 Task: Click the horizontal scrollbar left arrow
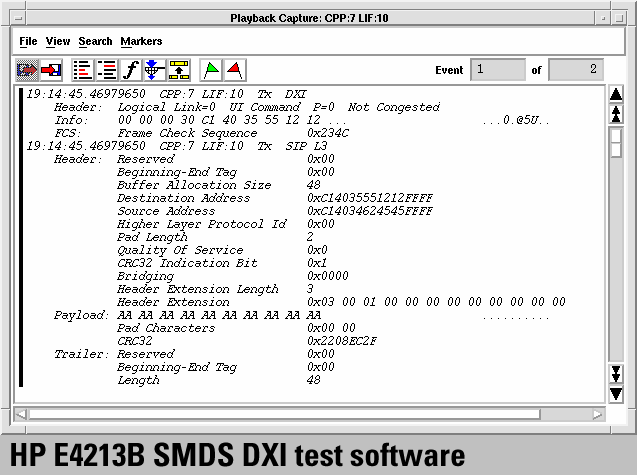click(x=21, y=414)
